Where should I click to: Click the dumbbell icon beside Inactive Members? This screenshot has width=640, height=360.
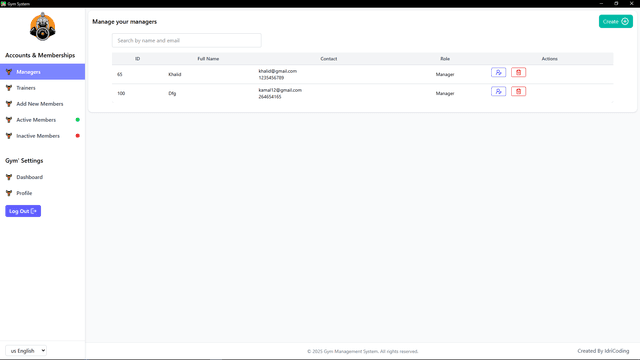9,136
